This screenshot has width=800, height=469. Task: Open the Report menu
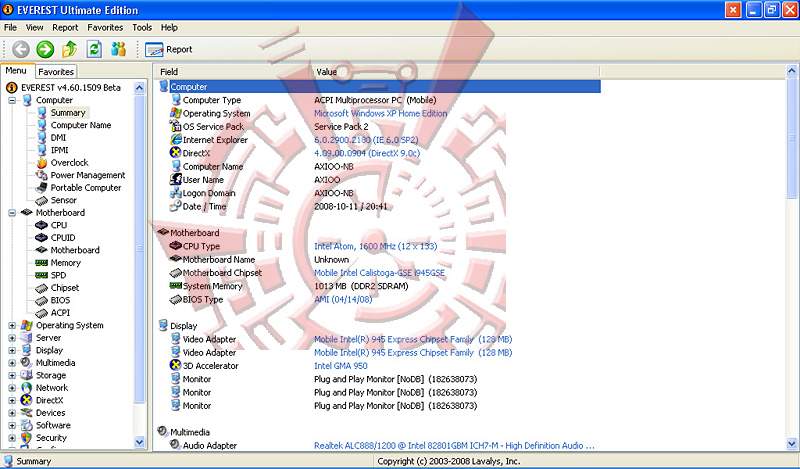65,28
